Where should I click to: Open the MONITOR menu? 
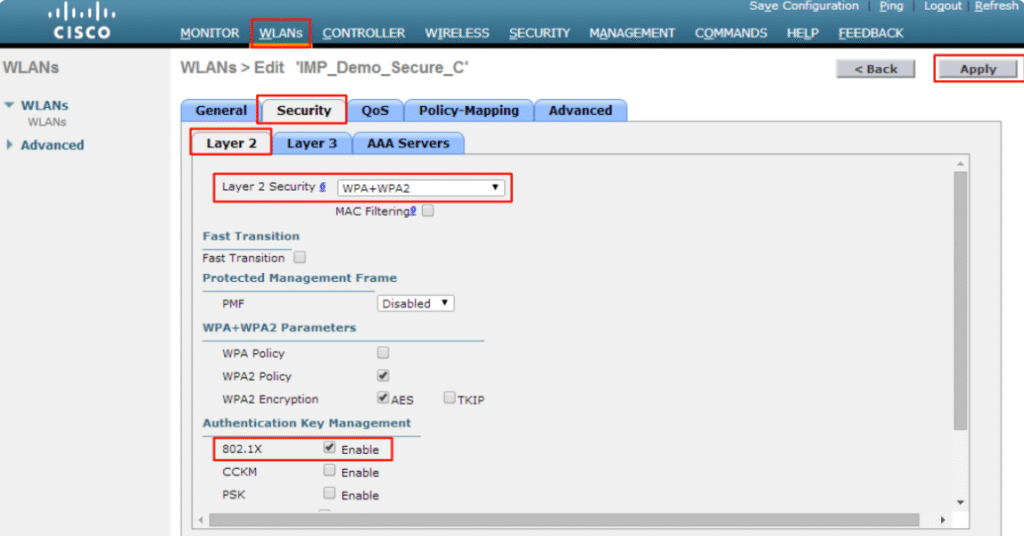[210, 33]
